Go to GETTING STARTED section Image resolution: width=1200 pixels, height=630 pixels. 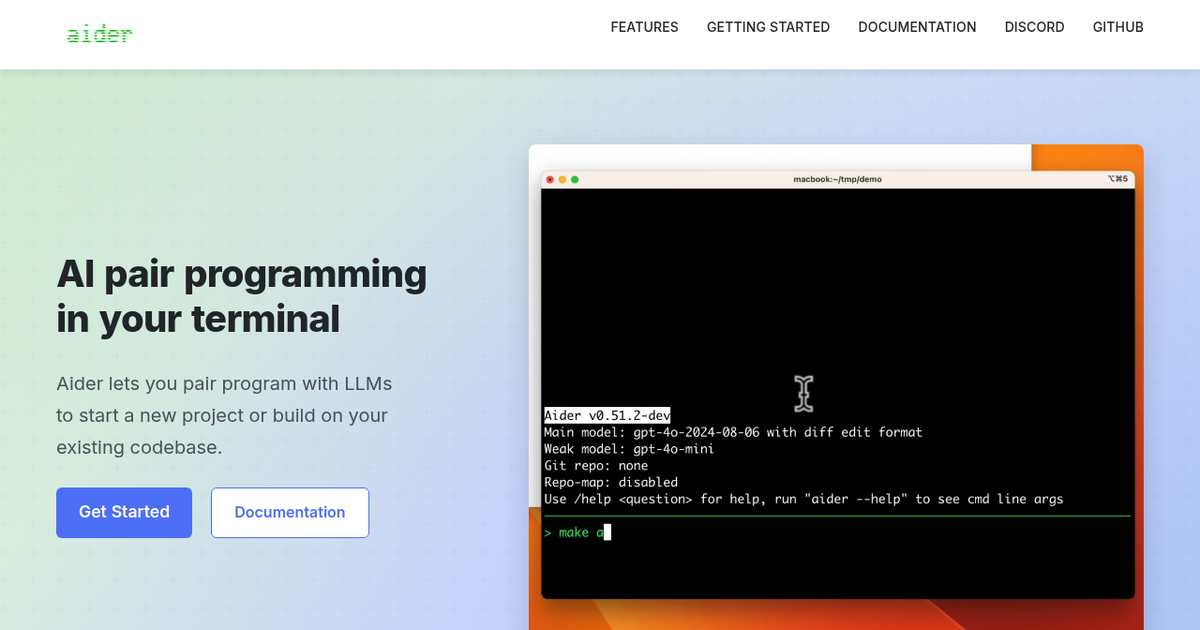(768, 27)
